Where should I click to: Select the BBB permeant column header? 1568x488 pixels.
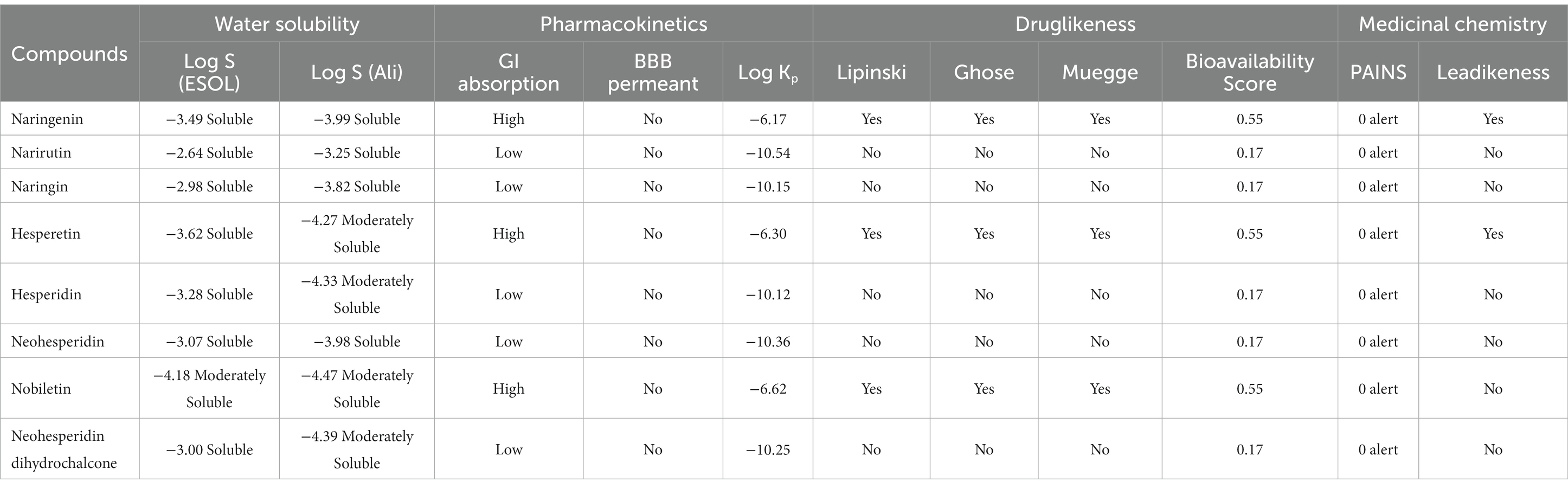point(653,72)
